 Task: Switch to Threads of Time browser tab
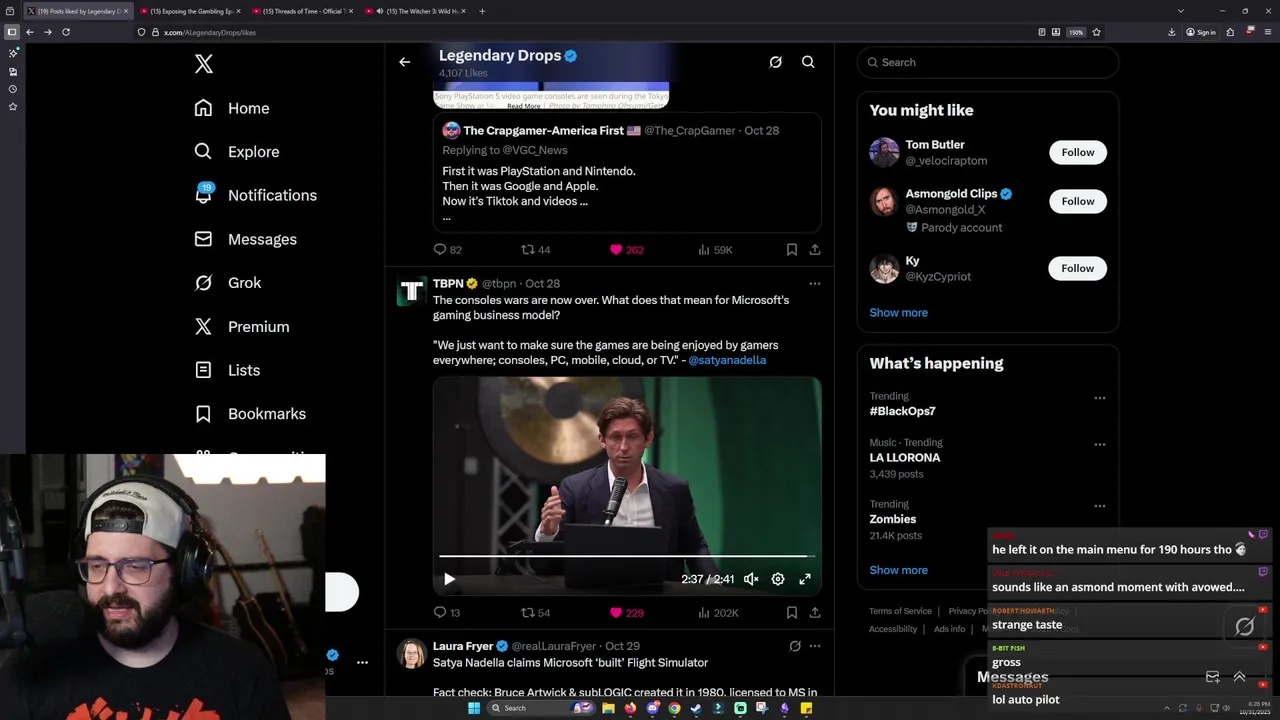[302, 11]
